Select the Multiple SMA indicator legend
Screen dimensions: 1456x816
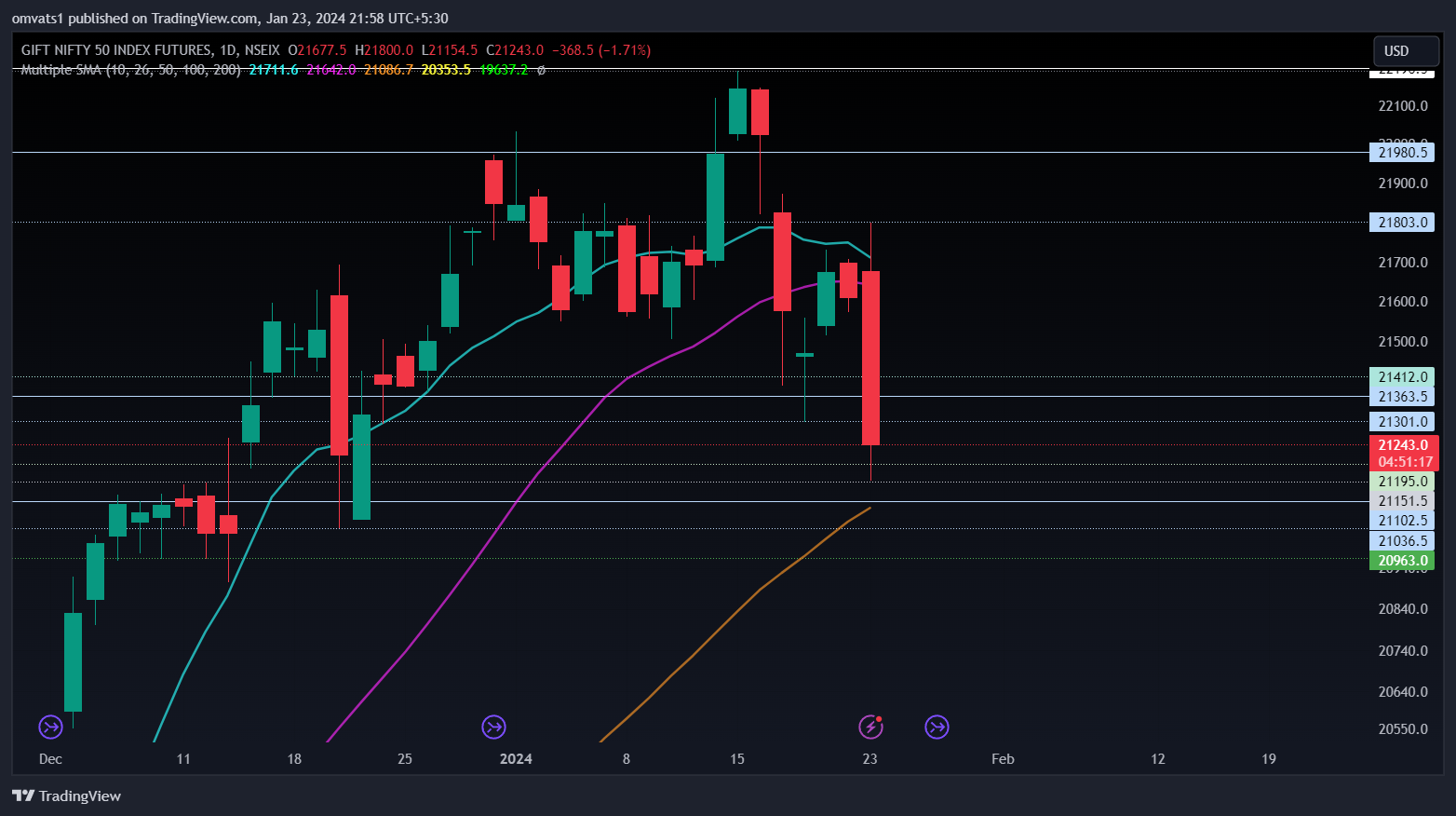pyautogui.click(x=130, y=70)
